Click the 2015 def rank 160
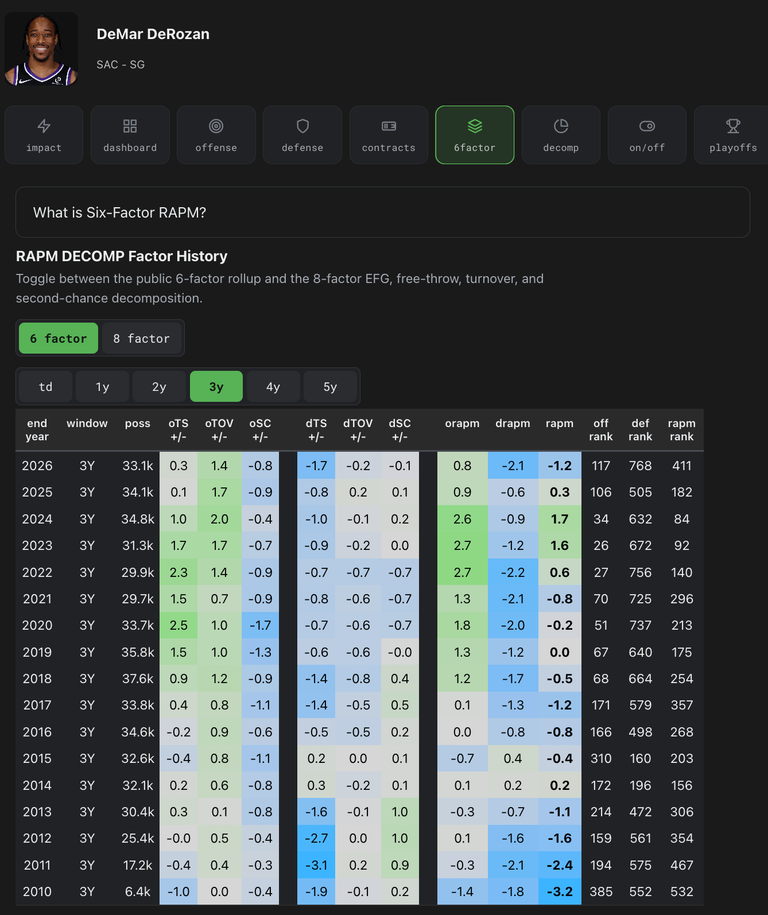Viewport: 768px width, 915px height. [x=640, y=759]
